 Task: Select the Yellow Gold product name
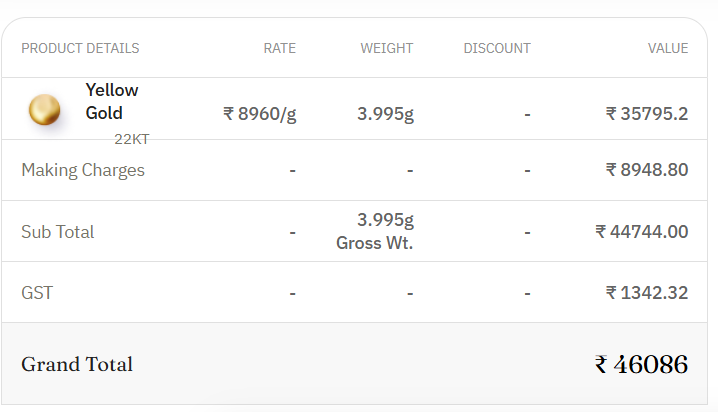click(111, 101)
